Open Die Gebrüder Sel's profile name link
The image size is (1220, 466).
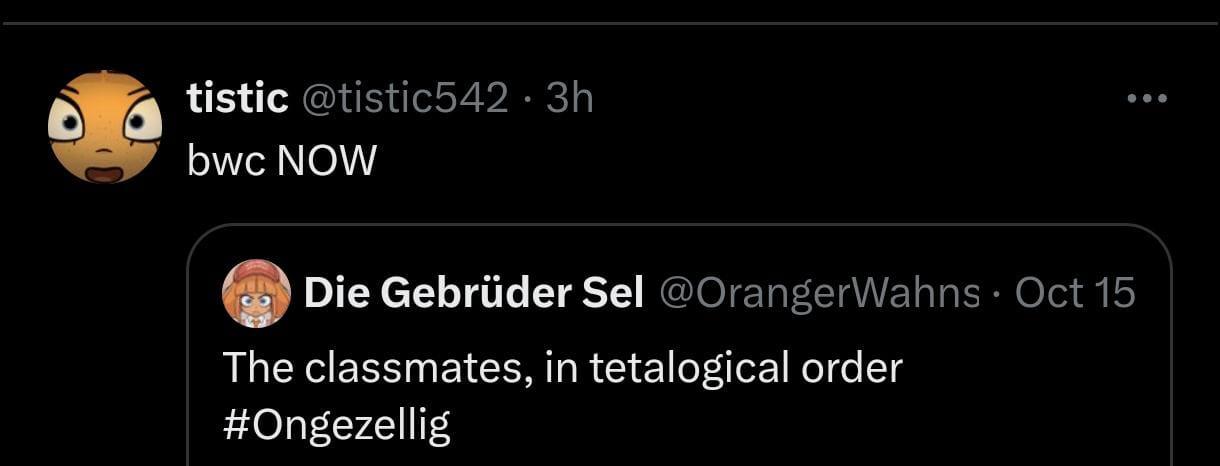click(x=473, y=293)
